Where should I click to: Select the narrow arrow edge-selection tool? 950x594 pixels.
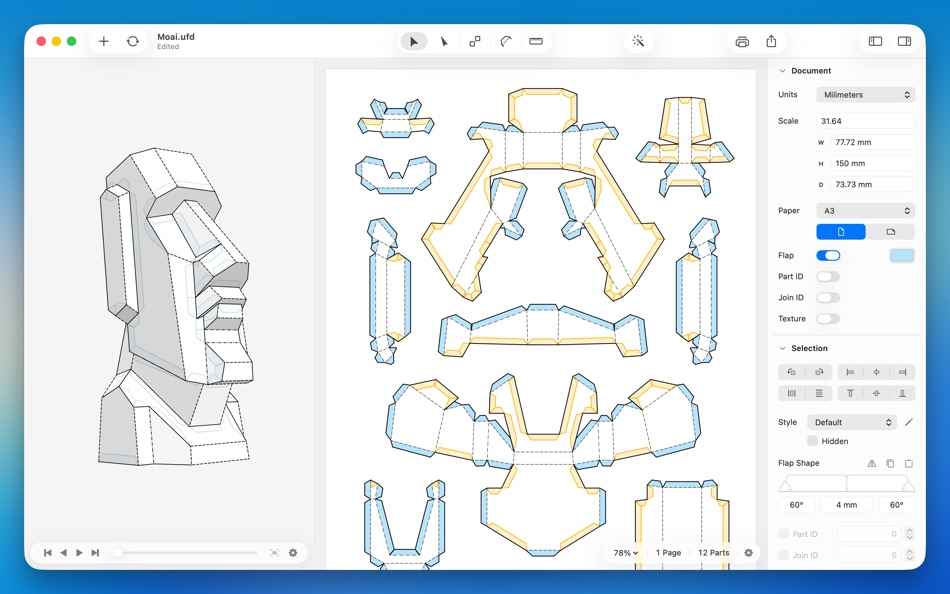click(x=444, y=41)
